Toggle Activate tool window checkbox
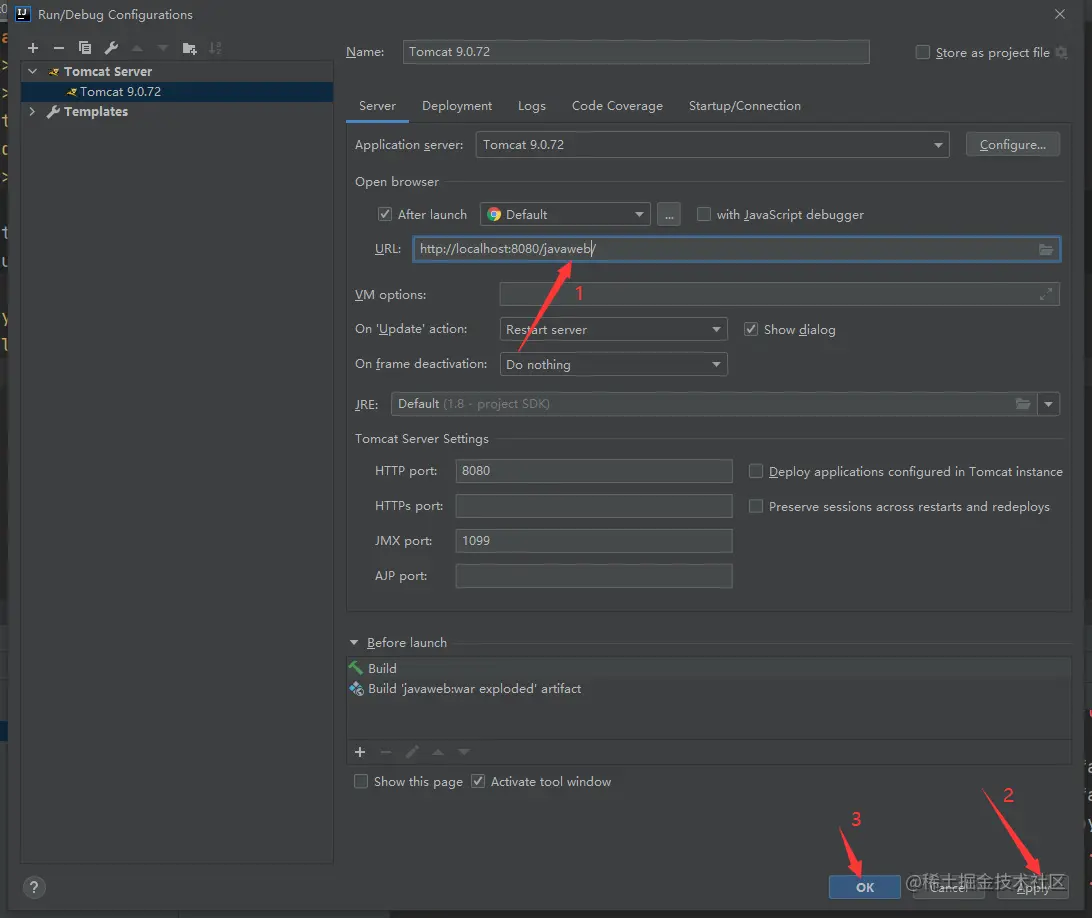1092x918 pixels. (478, 781)
